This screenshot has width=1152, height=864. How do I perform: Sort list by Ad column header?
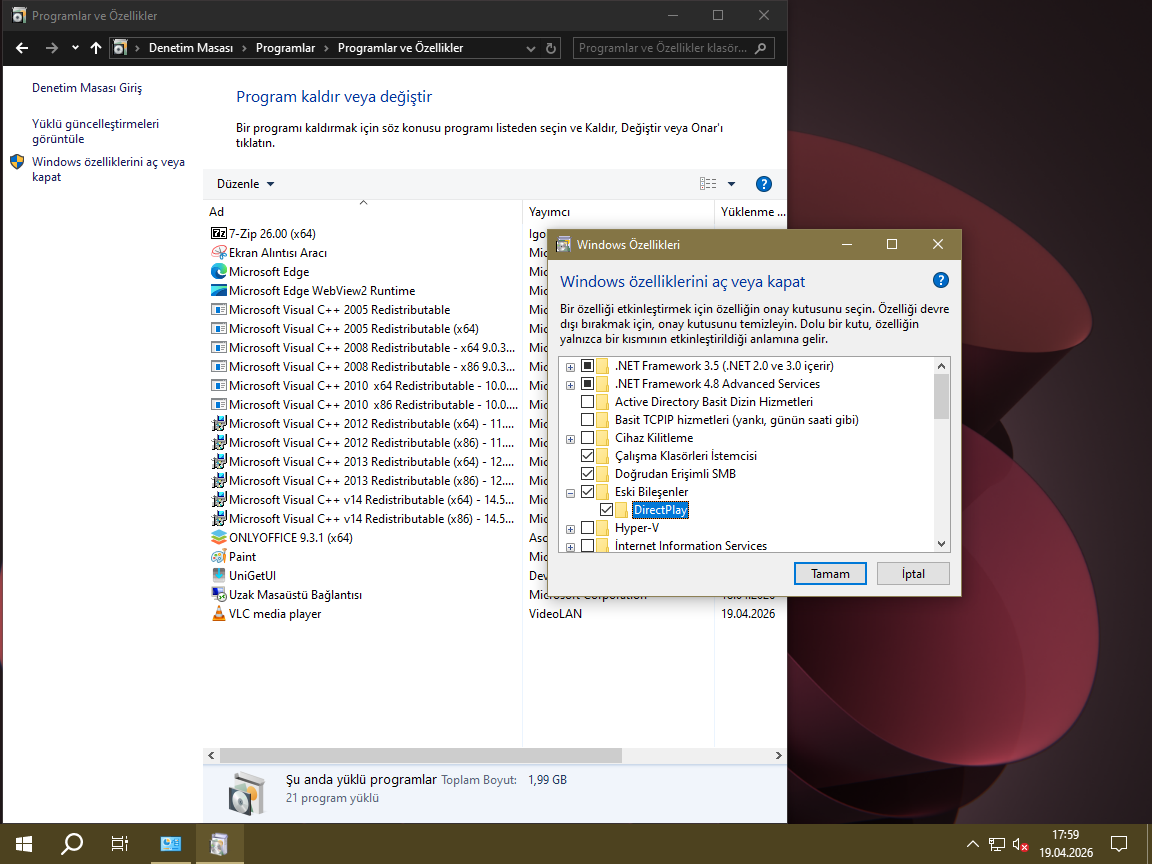tap(363, 212)
